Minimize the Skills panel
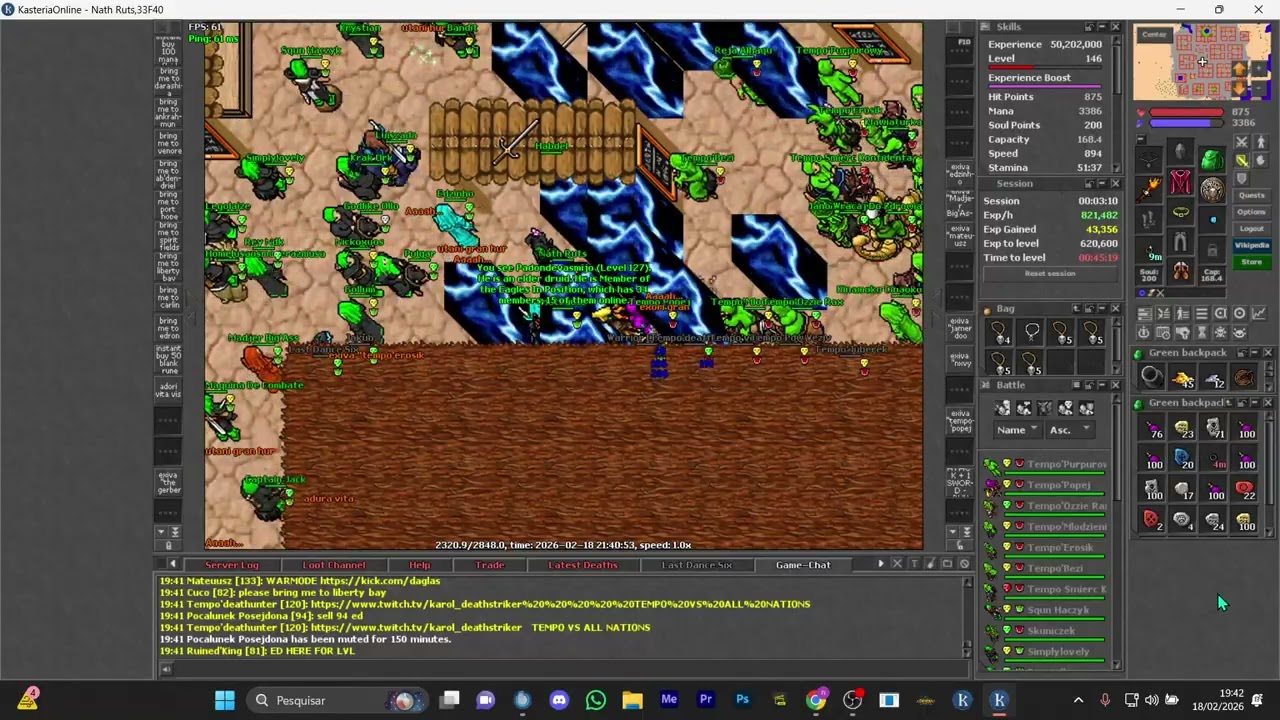Image resolution: width=1280 pixels, height=720 pixels. [1103, 27]
